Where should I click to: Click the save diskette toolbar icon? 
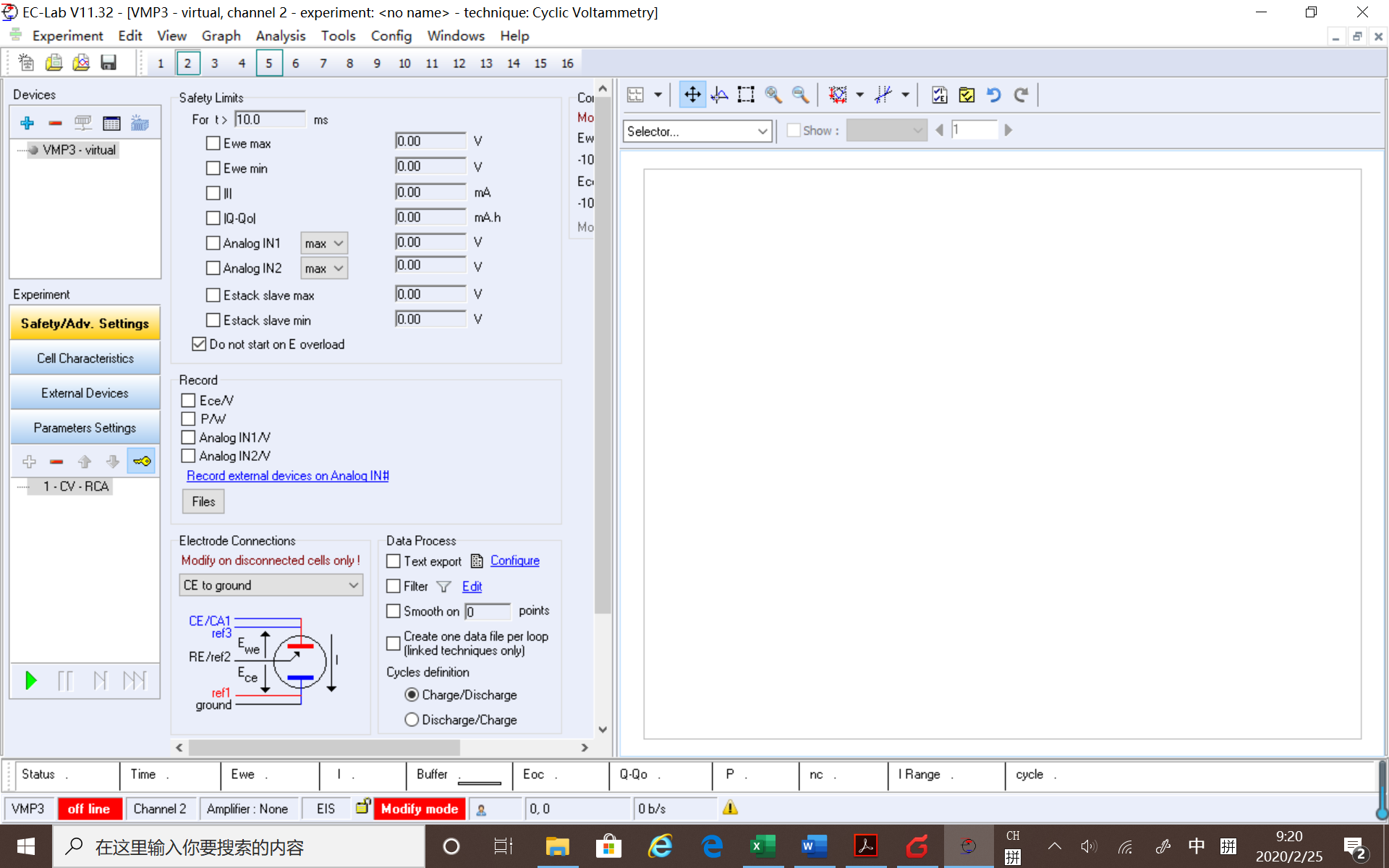click(109, 63)
